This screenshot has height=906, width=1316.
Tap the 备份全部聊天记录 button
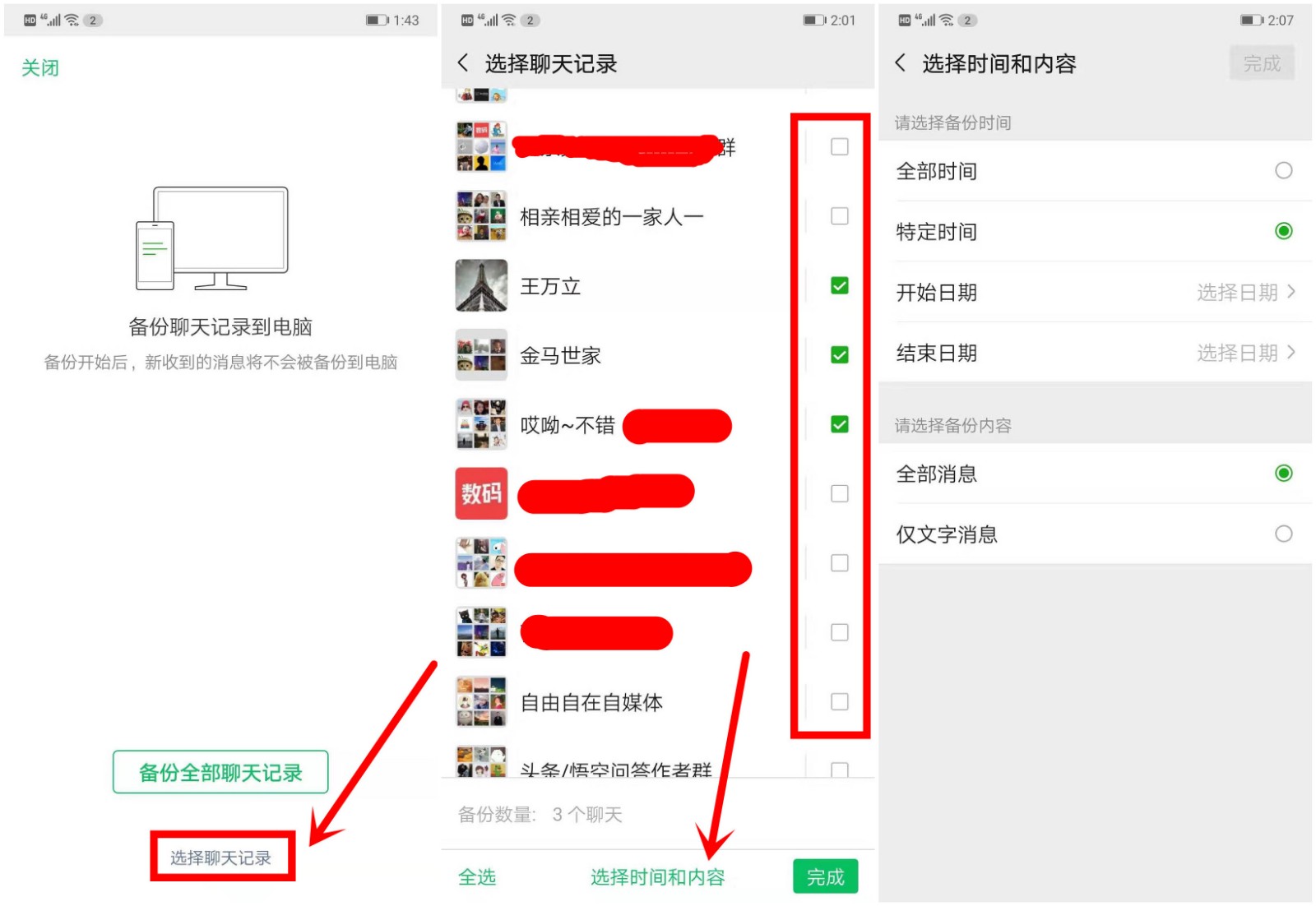[220, 772]
